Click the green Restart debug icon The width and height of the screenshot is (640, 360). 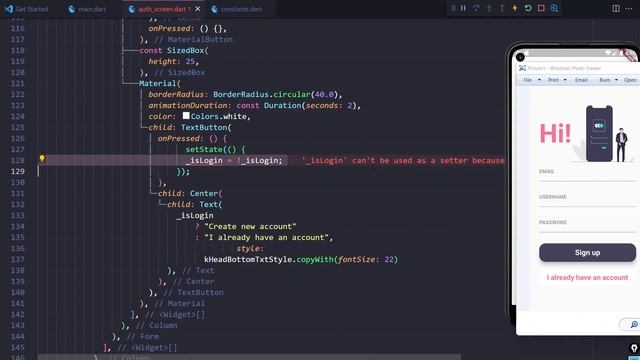(x=528, y=8)
